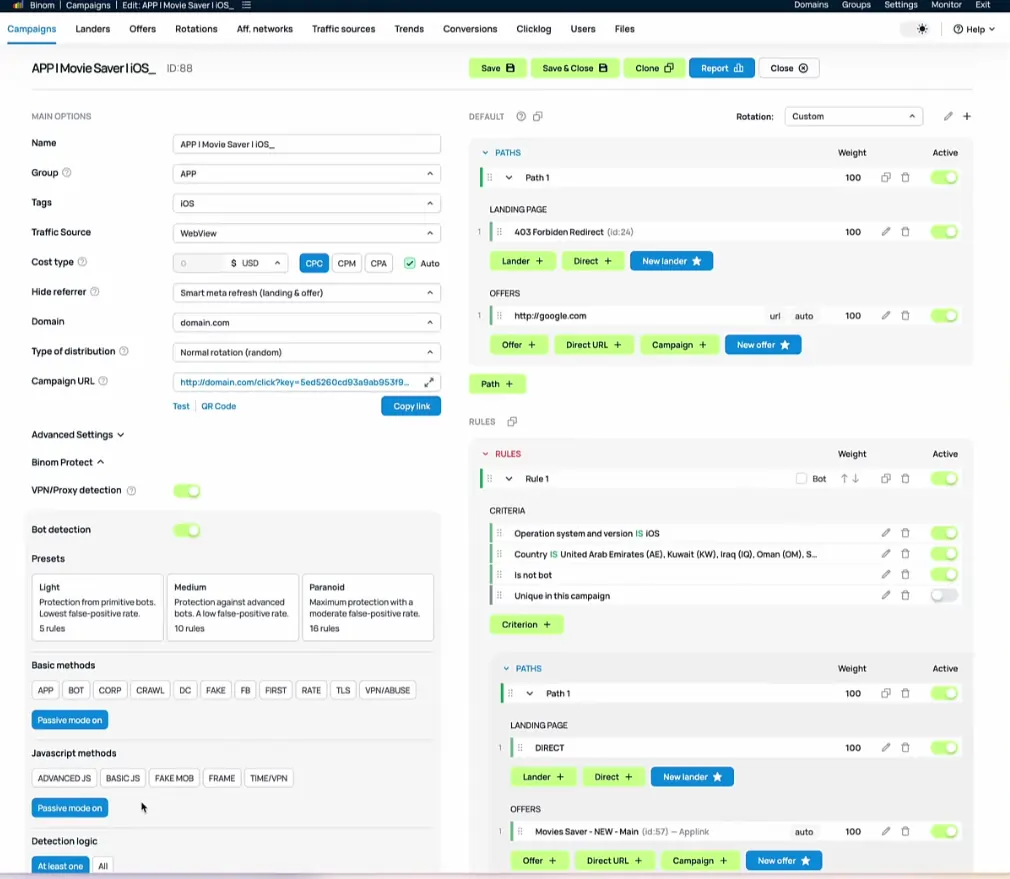The width and height of the screenshot is (1010, 879).
Task: Click the copy icon next to RULES heading
Action: (x=512, y=422)
